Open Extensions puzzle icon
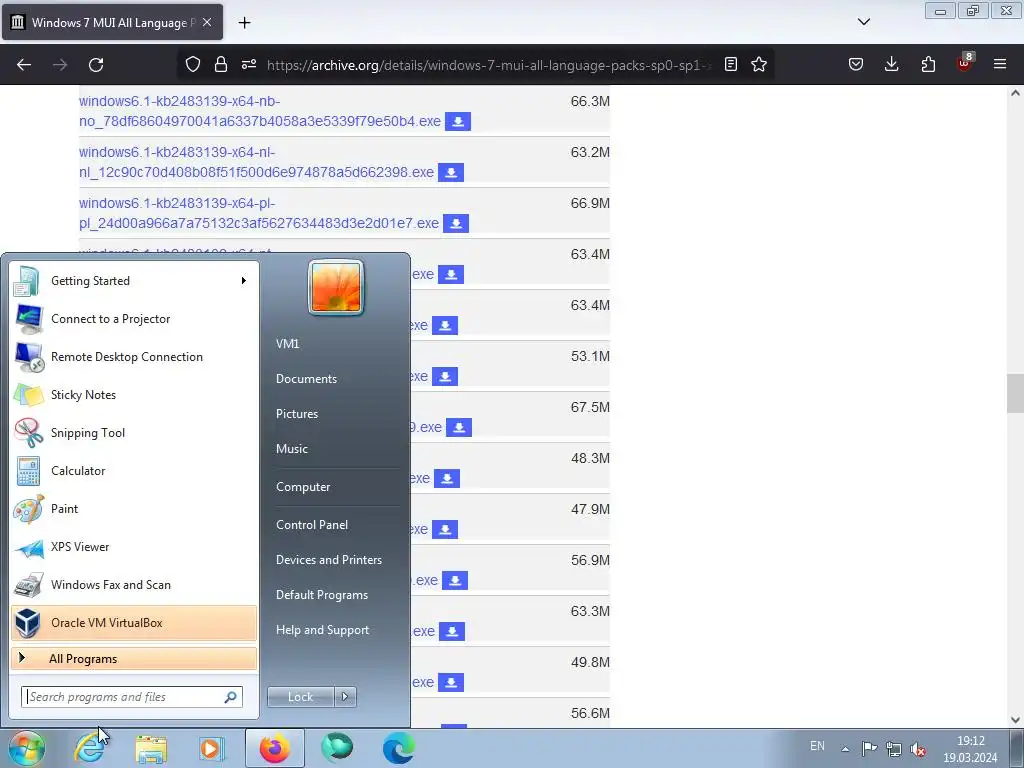 928,64
